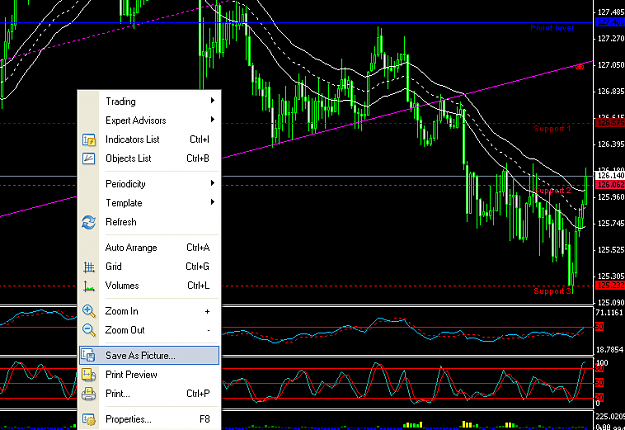
Task: Choose Save As Picture... menu item
Action: 149,355
